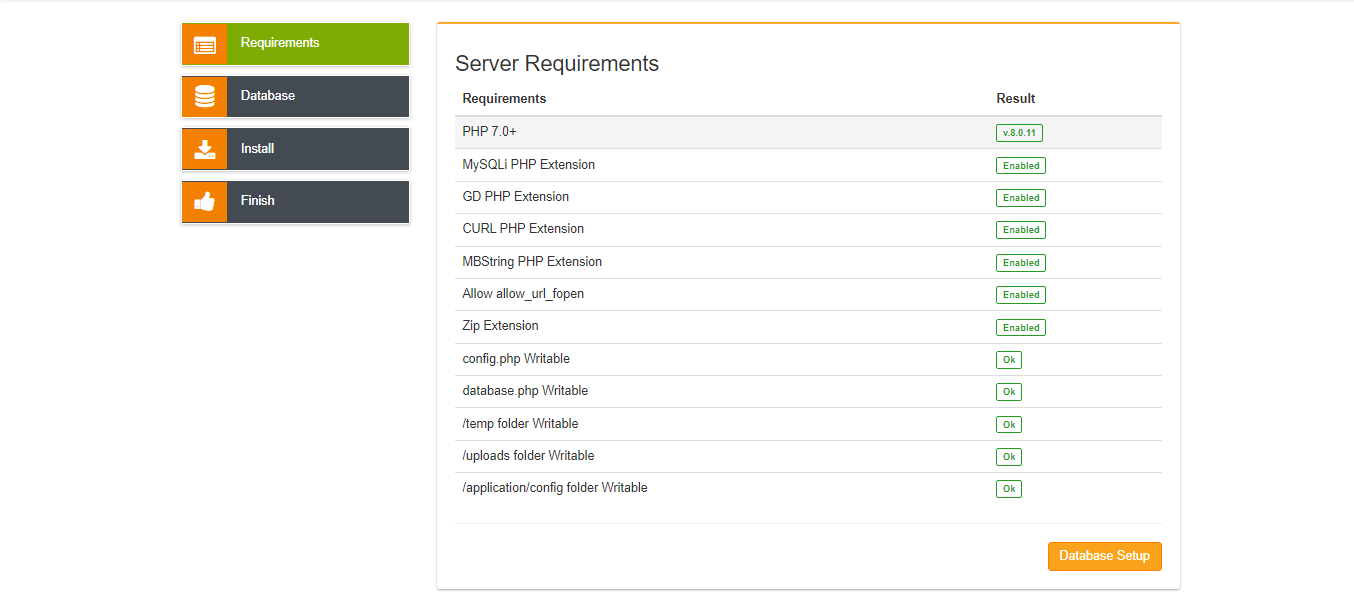Click the Database stack icon in sidebar

click(x=204, y=97)
